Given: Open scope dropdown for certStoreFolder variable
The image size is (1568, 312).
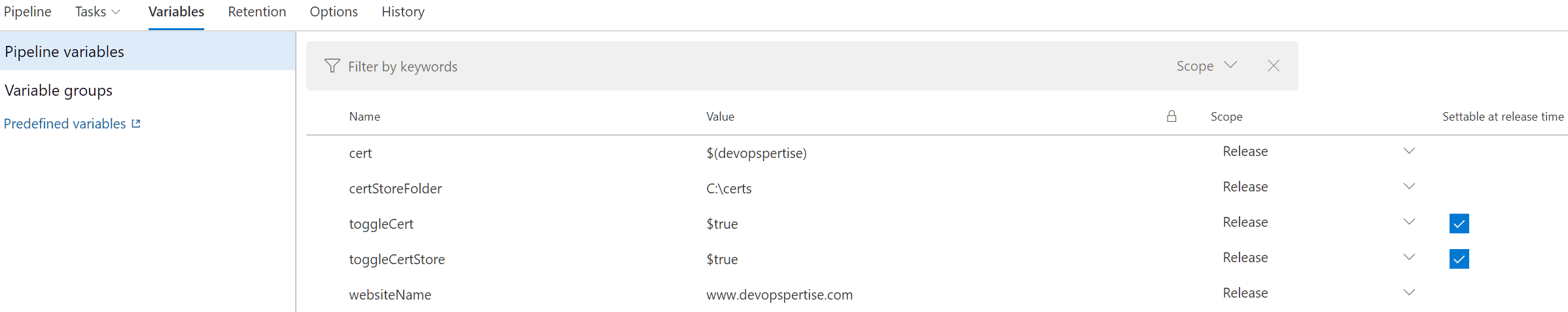Looking at the screenshot, I should tap(1409, 186).
